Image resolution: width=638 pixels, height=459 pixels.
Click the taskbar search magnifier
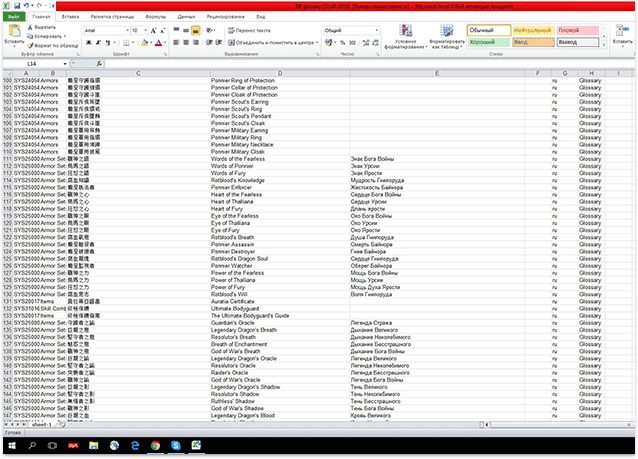pos(32,446)
